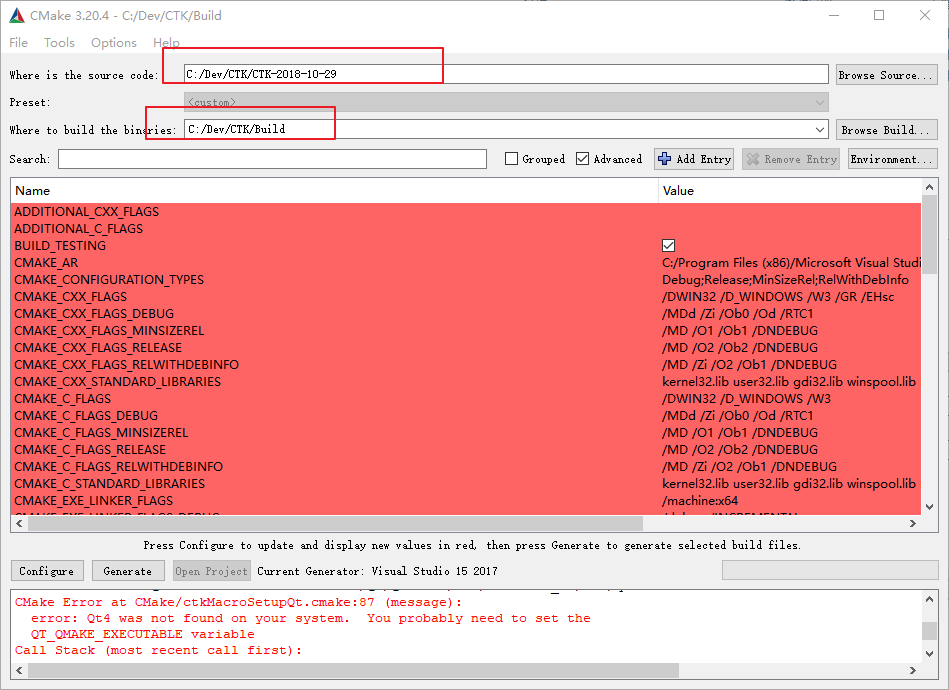Screen dimensions: 949x690
Task: Enable the Grouped checkbox
Action: coord(511,159)
